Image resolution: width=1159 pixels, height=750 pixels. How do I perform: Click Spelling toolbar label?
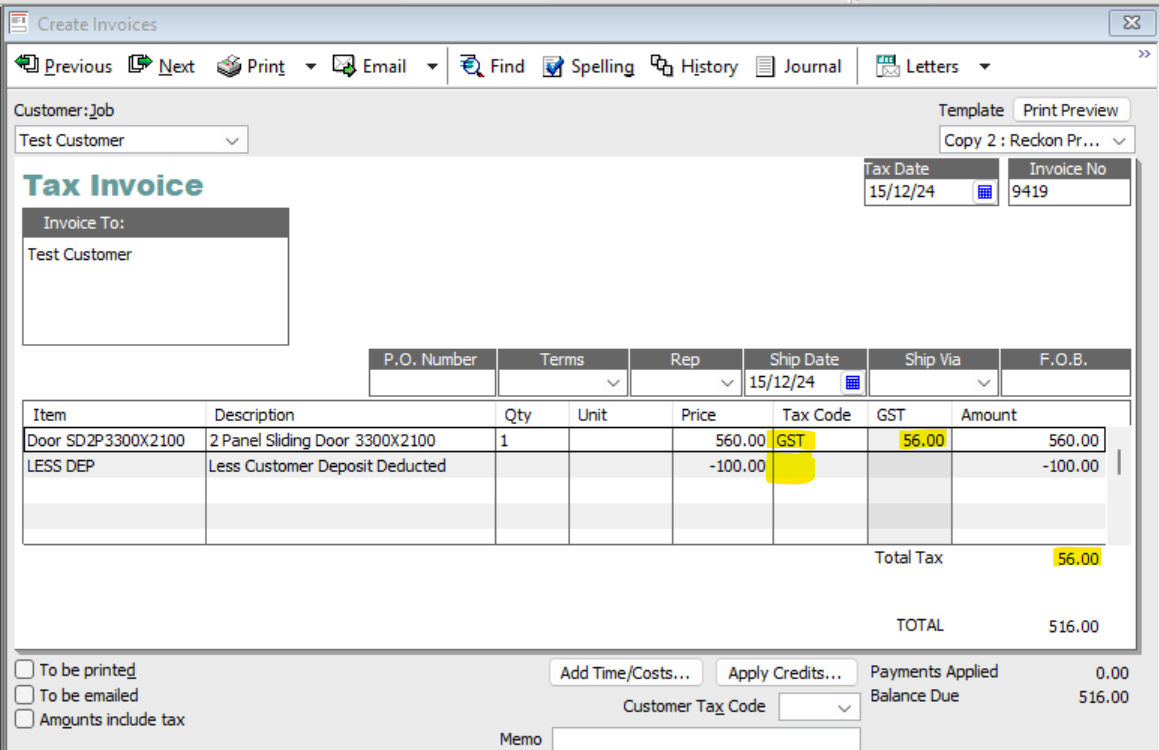click(602, 67)
